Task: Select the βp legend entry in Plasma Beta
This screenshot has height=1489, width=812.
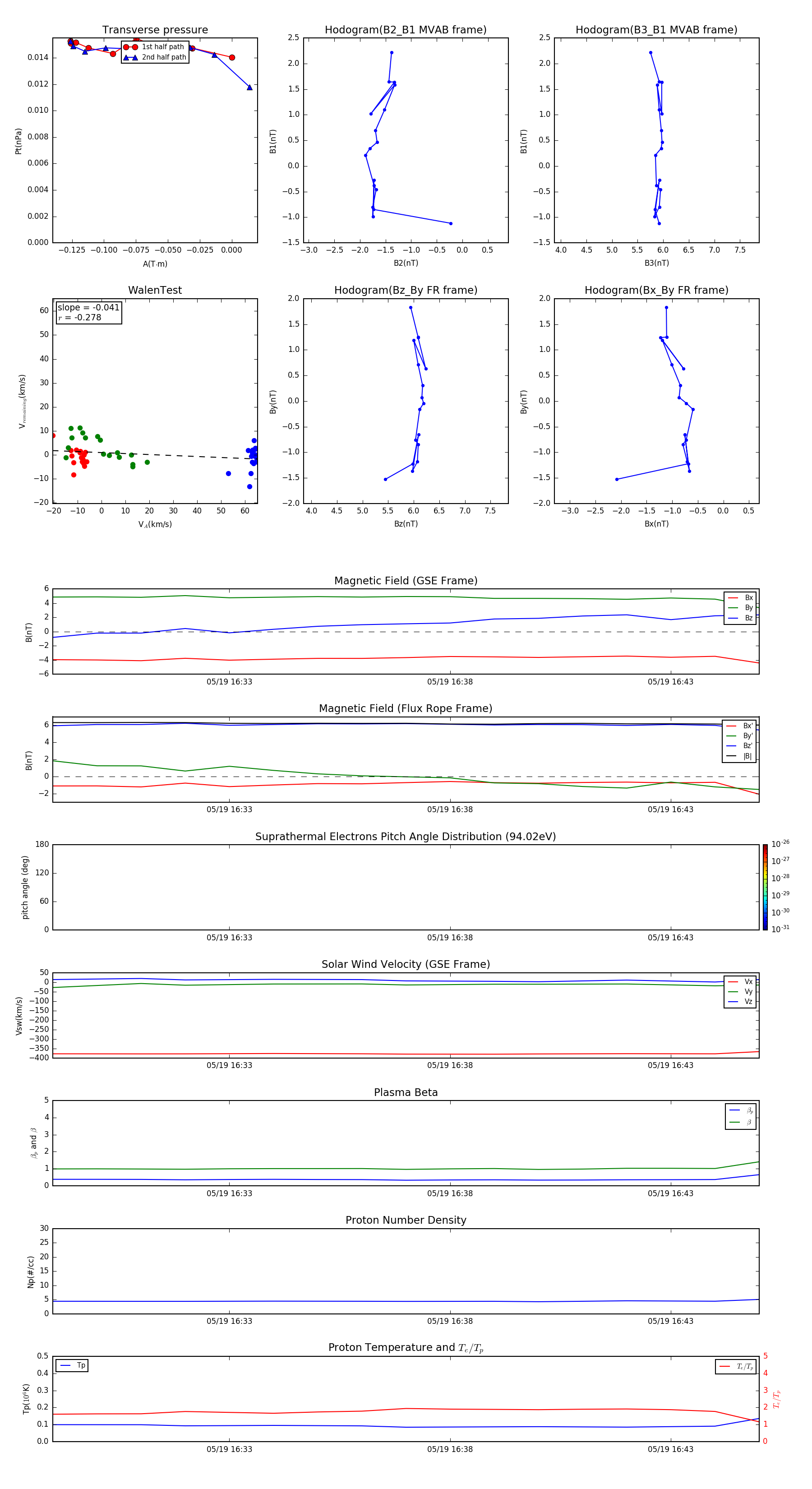Action: click(741, 1110)
